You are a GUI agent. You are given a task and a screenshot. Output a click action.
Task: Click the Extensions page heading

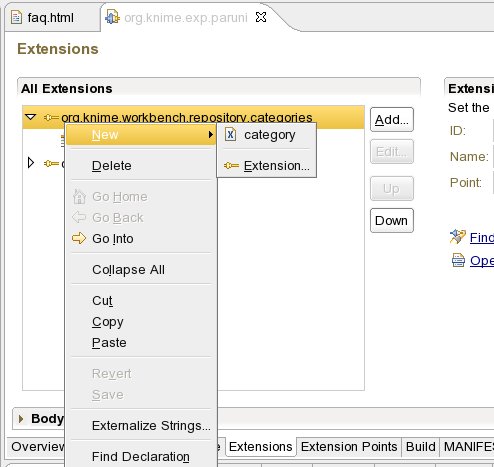[58, 49]
